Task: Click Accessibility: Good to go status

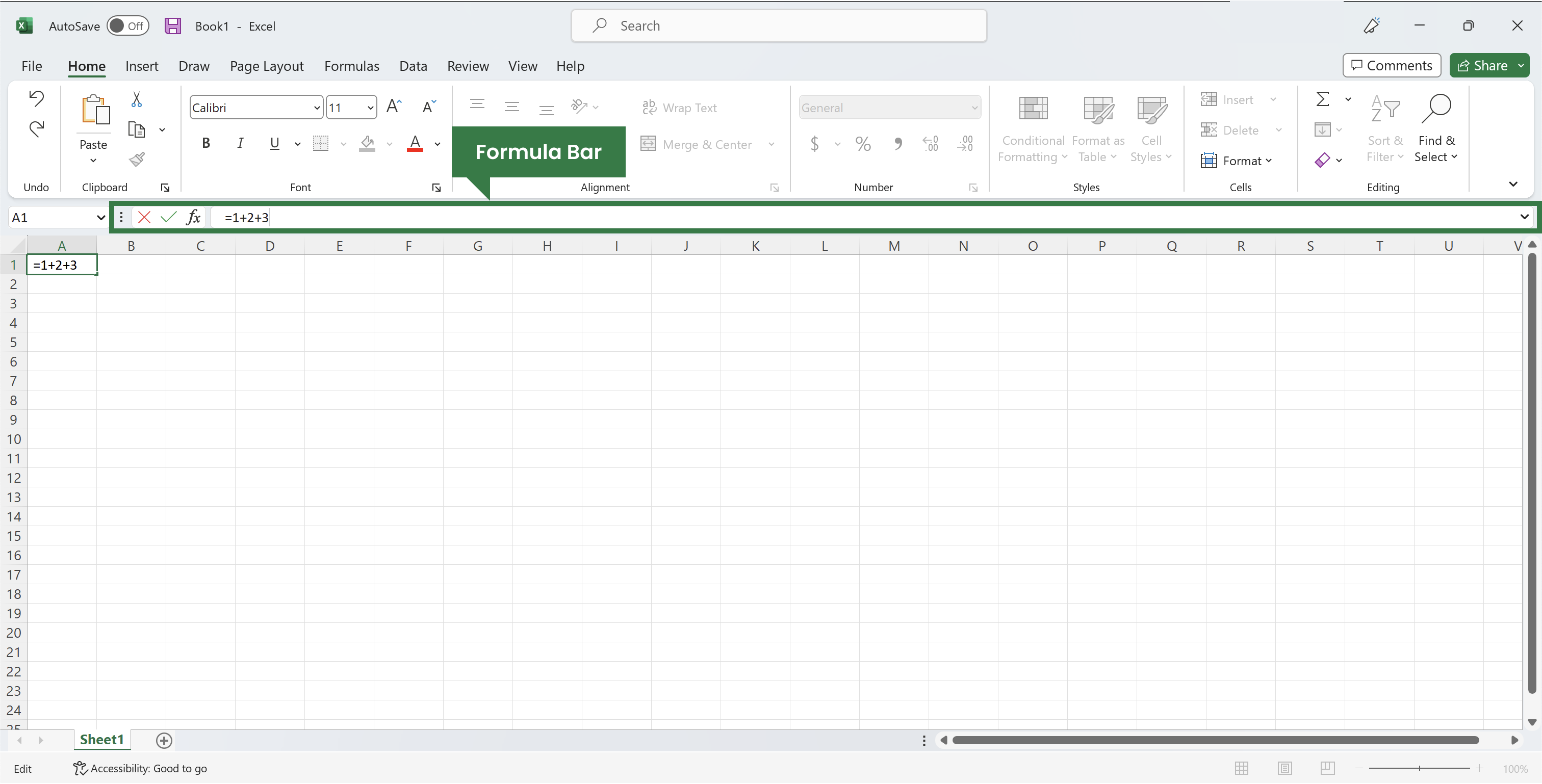Action: (x=141, y=769)
